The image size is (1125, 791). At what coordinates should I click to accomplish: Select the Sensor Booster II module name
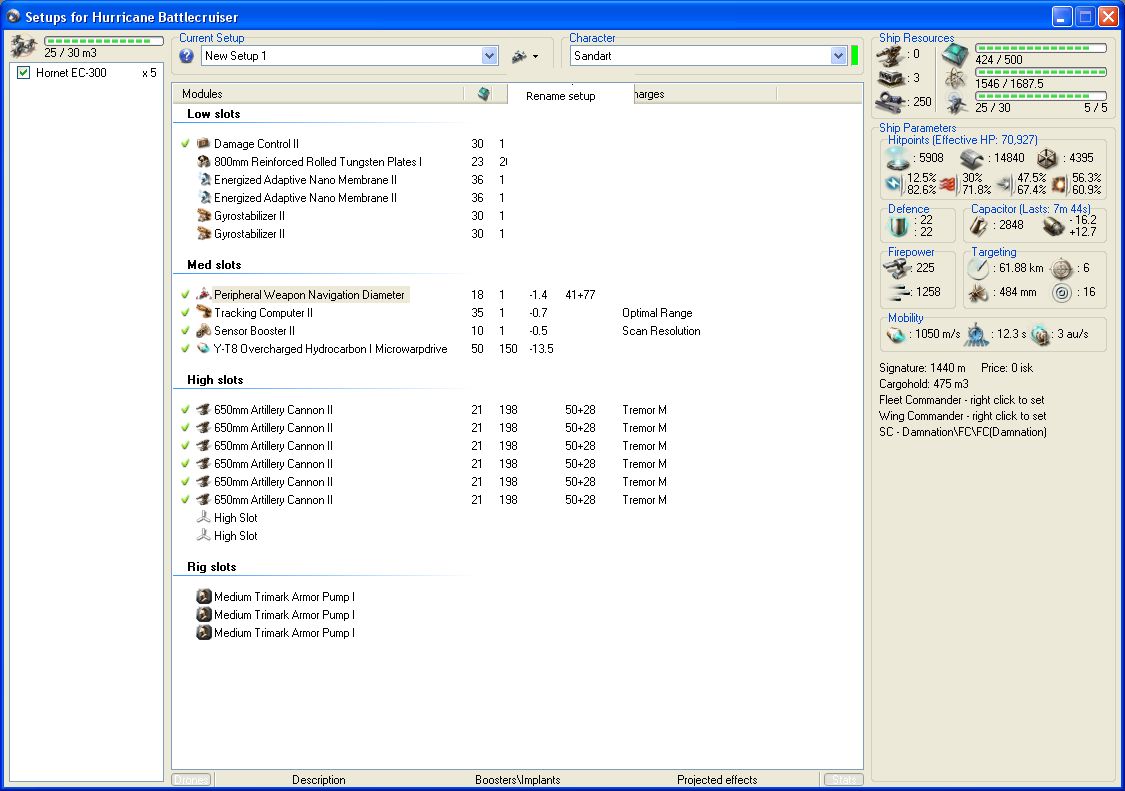[x=254, y=331]
